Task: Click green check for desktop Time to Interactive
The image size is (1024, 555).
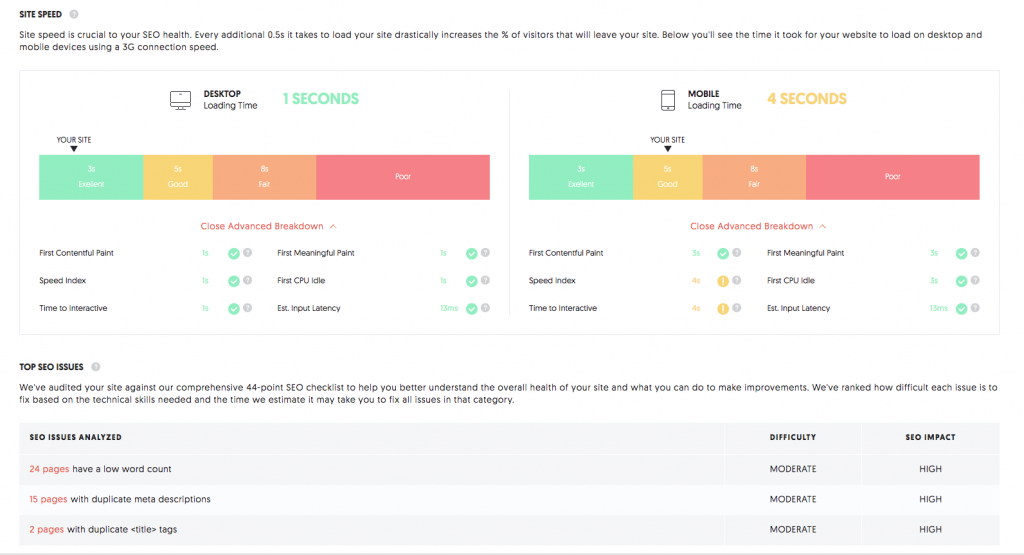Action: (233, 309)
